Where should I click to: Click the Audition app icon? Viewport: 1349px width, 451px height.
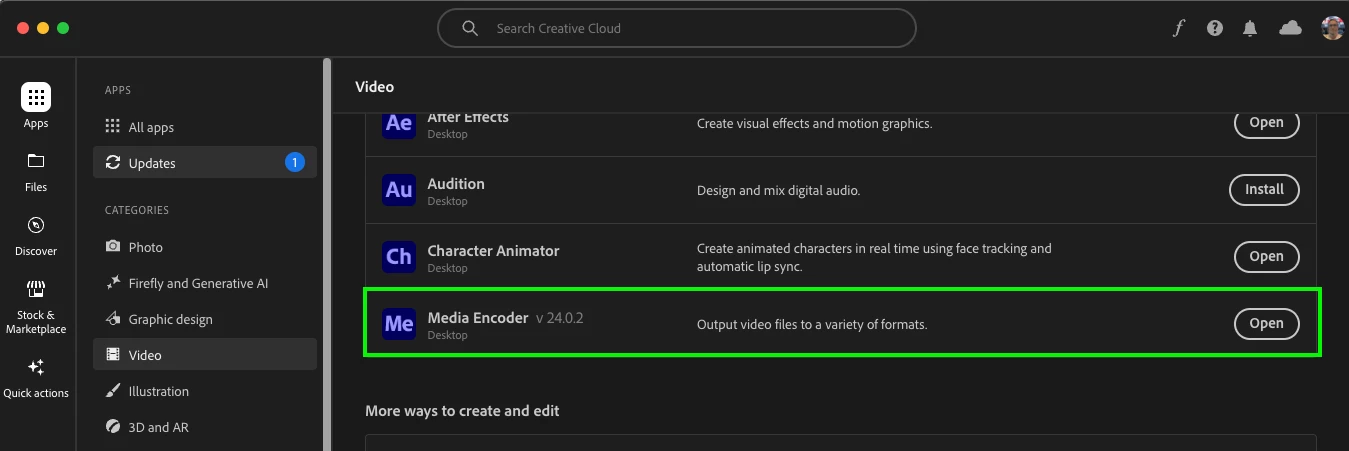click(x=399, y=190)
